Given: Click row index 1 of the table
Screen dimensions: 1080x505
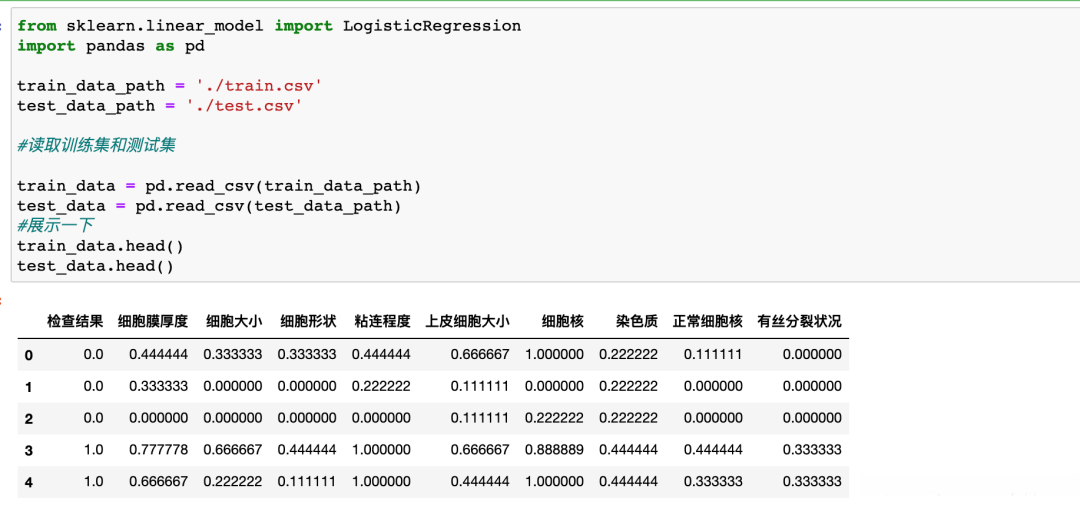Looking at the screenshot, I should pos(28,387).
